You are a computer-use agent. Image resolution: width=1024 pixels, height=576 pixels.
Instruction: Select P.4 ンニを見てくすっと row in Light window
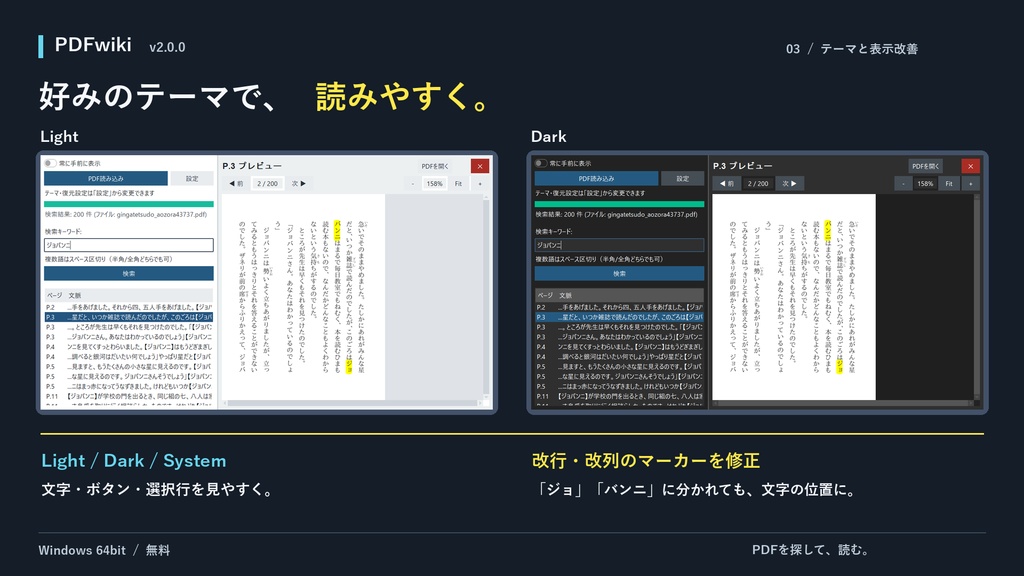pos(129,347)
